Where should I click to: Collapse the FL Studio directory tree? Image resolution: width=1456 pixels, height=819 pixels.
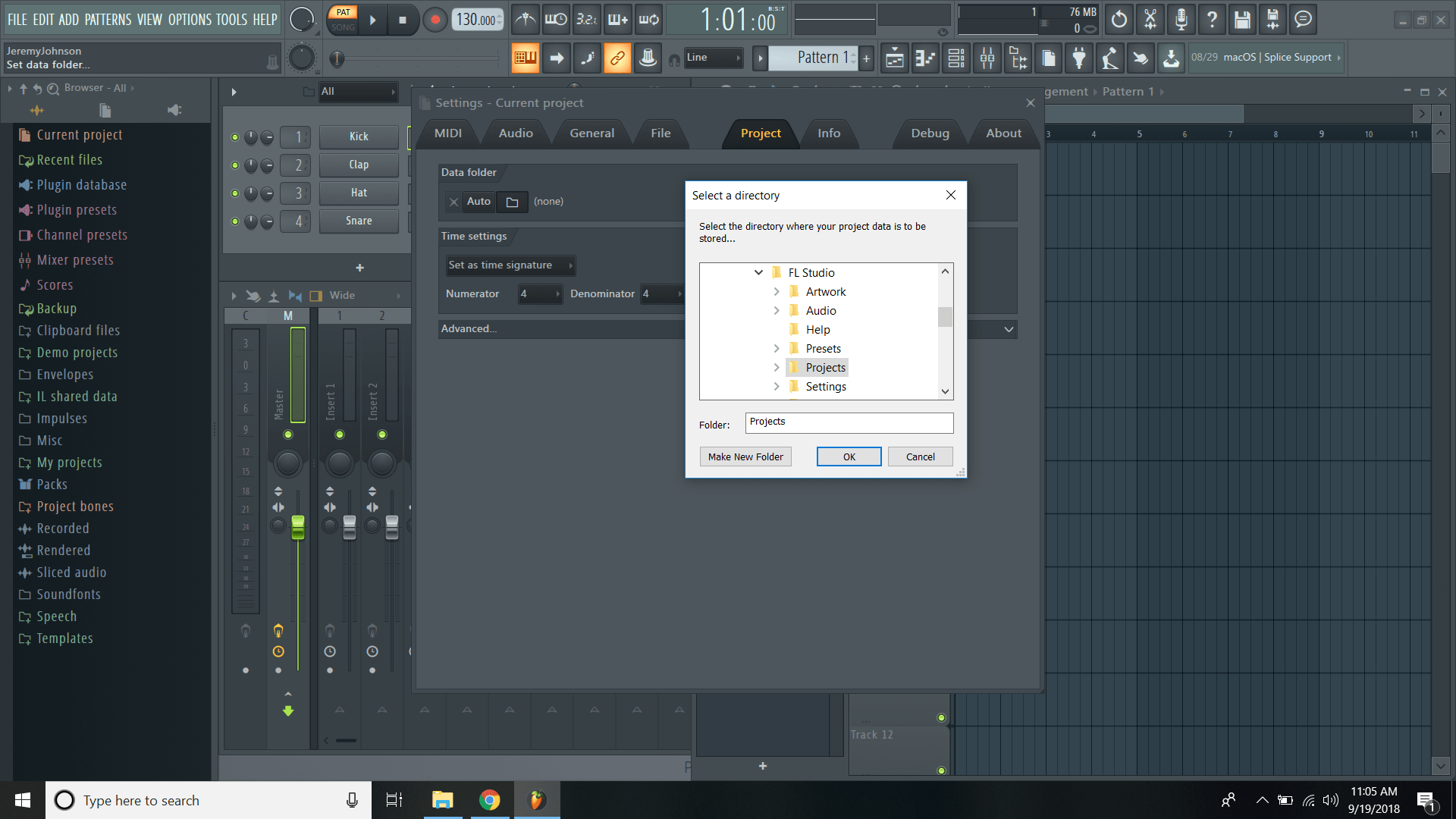[758, 272]
